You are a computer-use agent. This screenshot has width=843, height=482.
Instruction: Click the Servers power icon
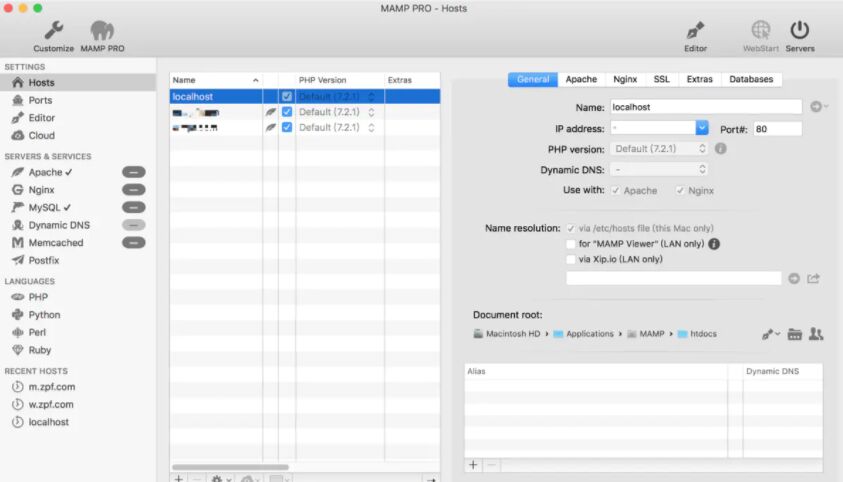pyautogui.click(x=799, y=31)
